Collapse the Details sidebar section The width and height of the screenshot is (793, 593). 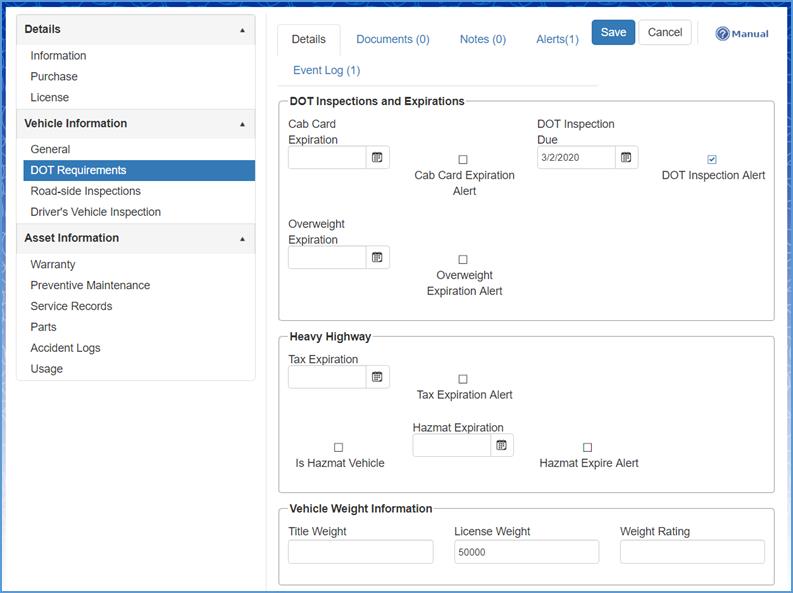click(242, 31)
